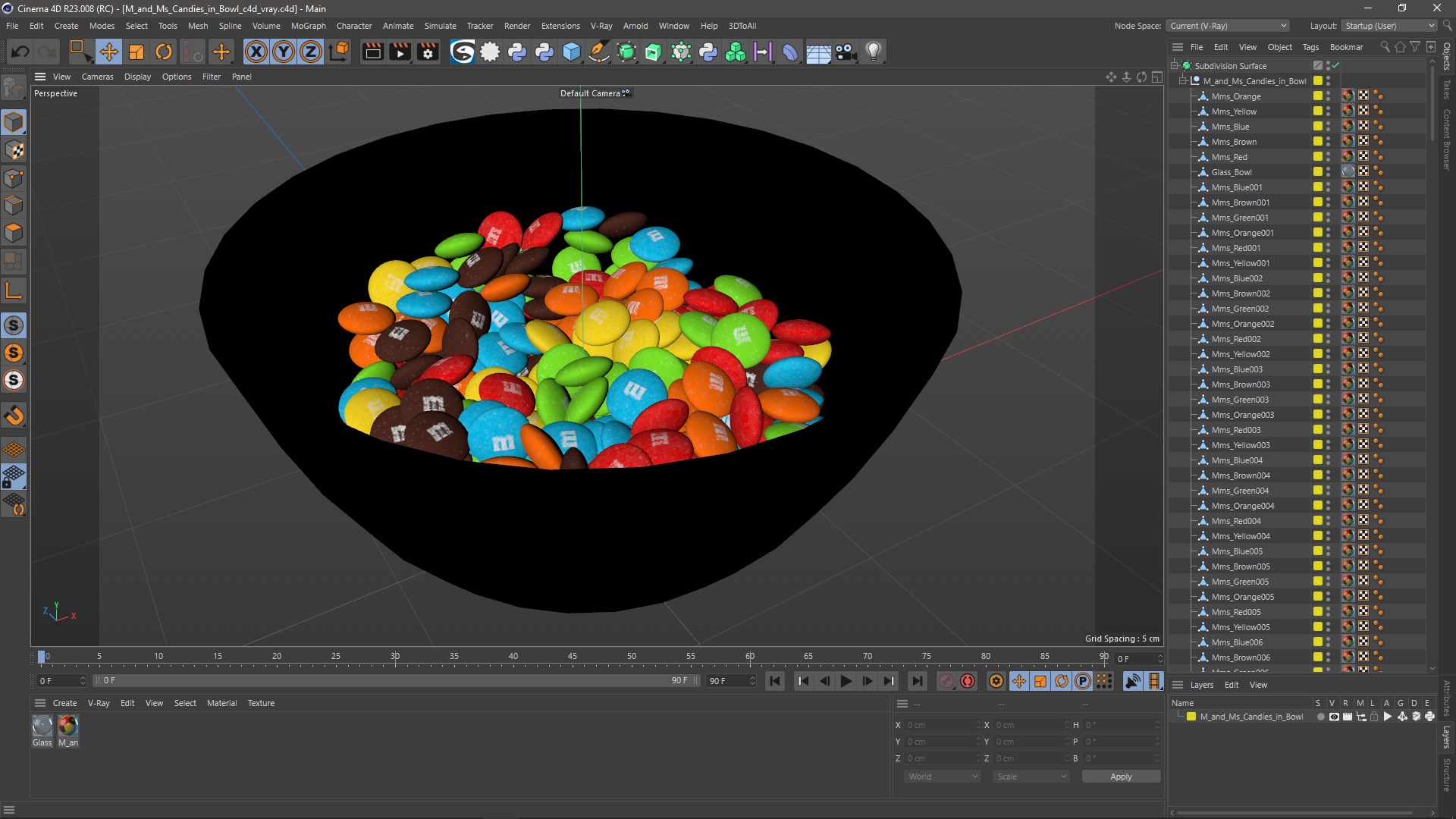Click Apply button in coordinates panel
The height and width of the screenshot is (819, 1456).
(x=1121, y=776)
